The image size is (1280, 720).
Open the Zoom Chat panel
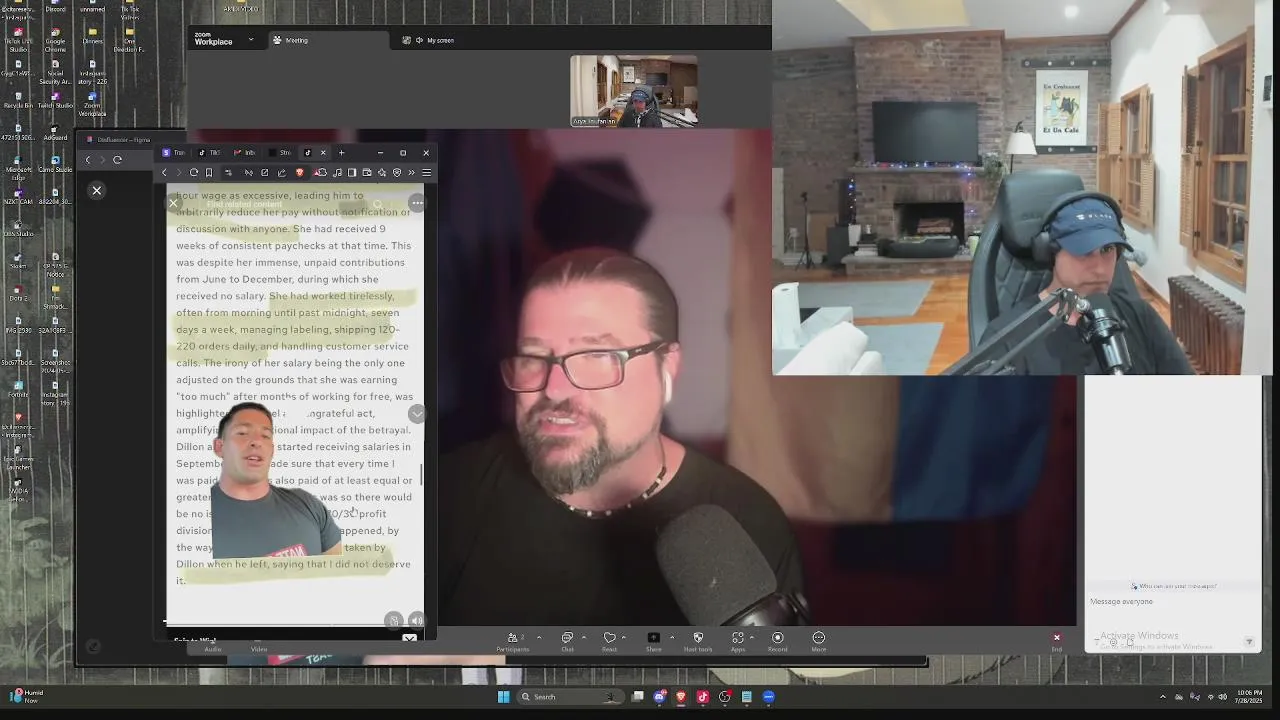567,641
